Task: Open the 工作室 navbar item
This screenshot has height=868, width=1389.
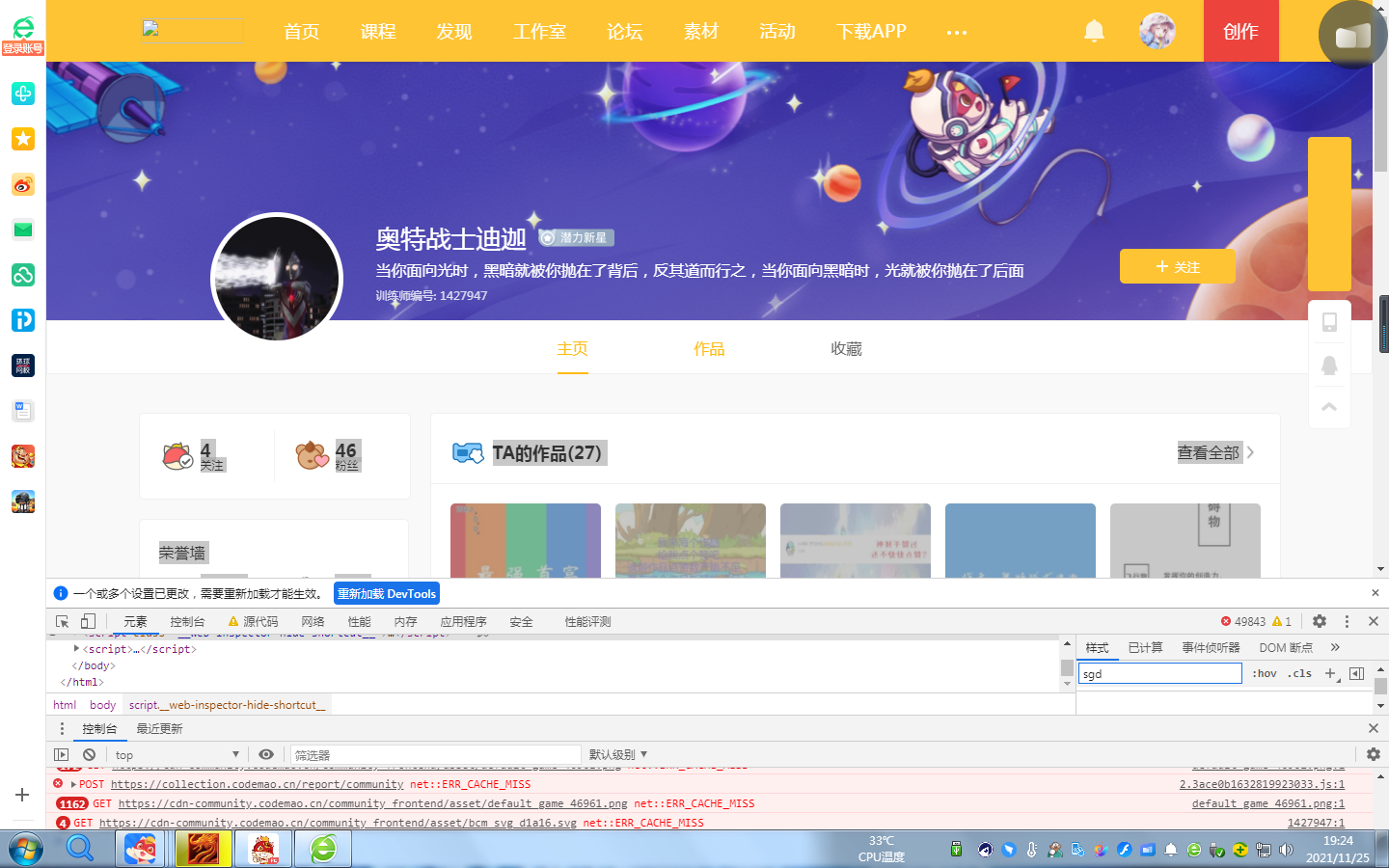Action: [539, 32]
